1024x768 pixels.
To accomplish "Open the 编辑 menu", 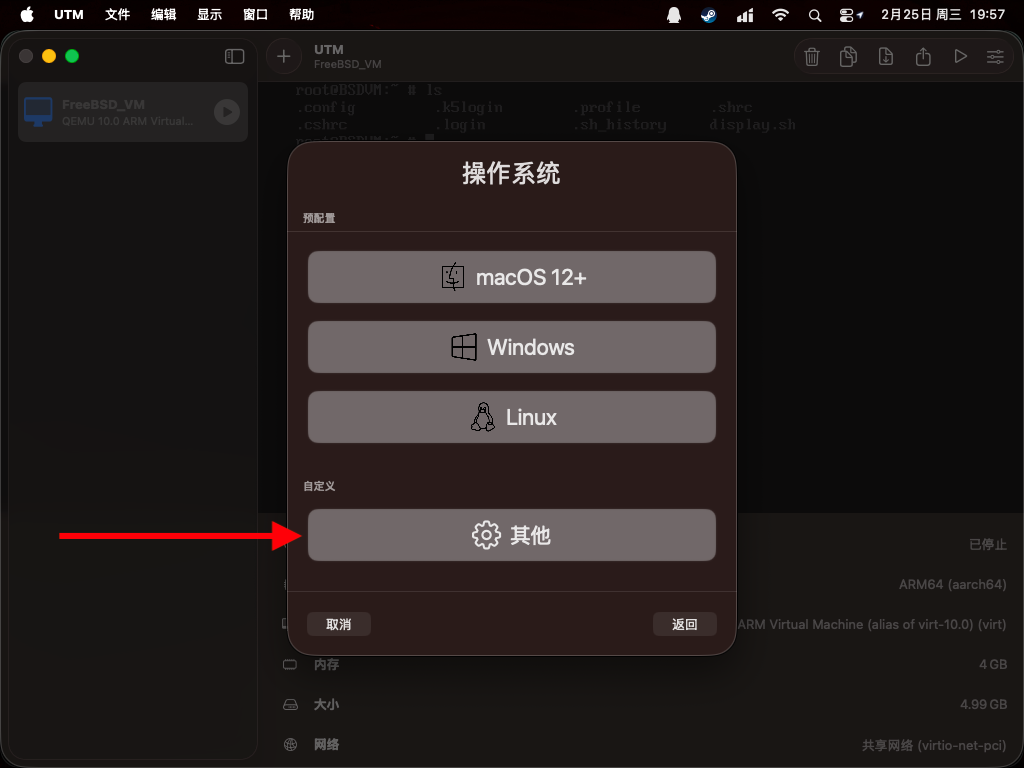I will [163, 14].
